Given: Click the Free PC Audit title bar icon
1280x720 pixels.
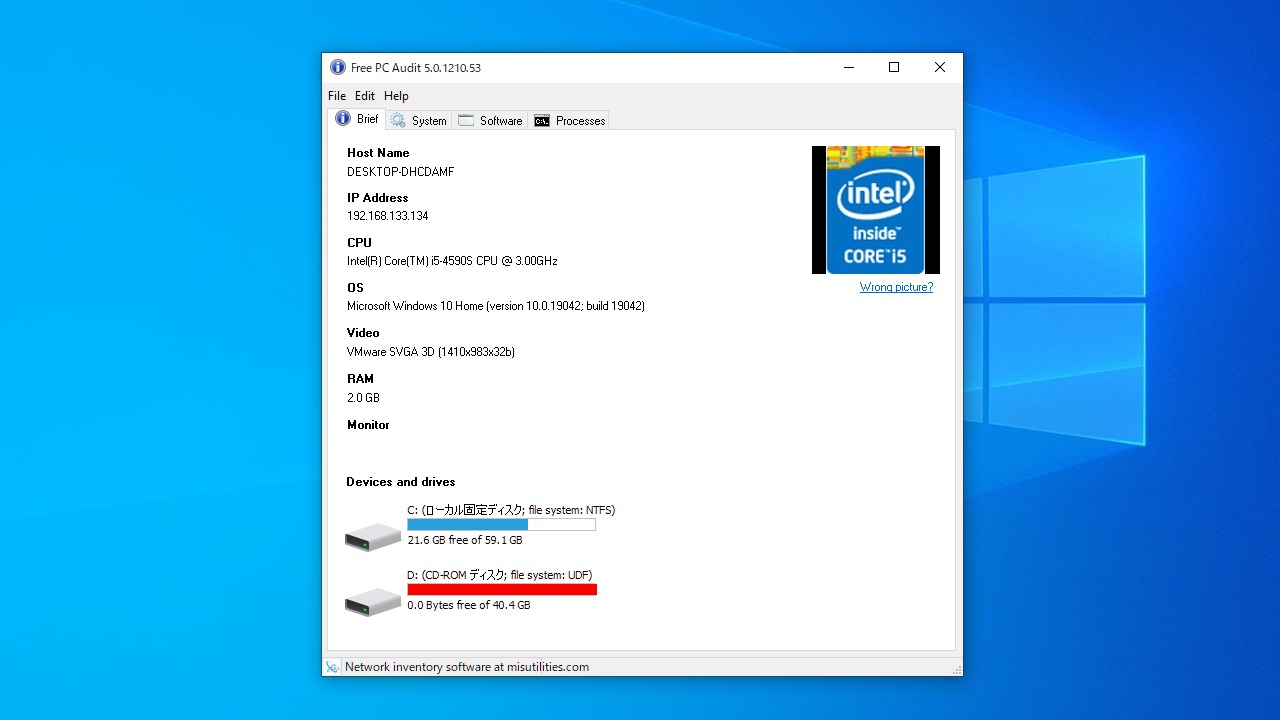Looking at the screenshot, I should click(338, 67).
